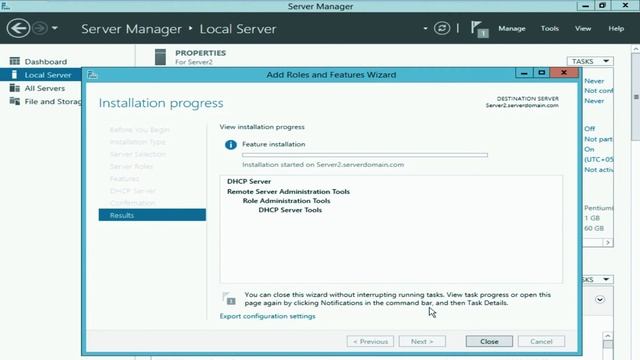
Task: Click the server icon next to PROPERTIES
Action: pos(160,57)
